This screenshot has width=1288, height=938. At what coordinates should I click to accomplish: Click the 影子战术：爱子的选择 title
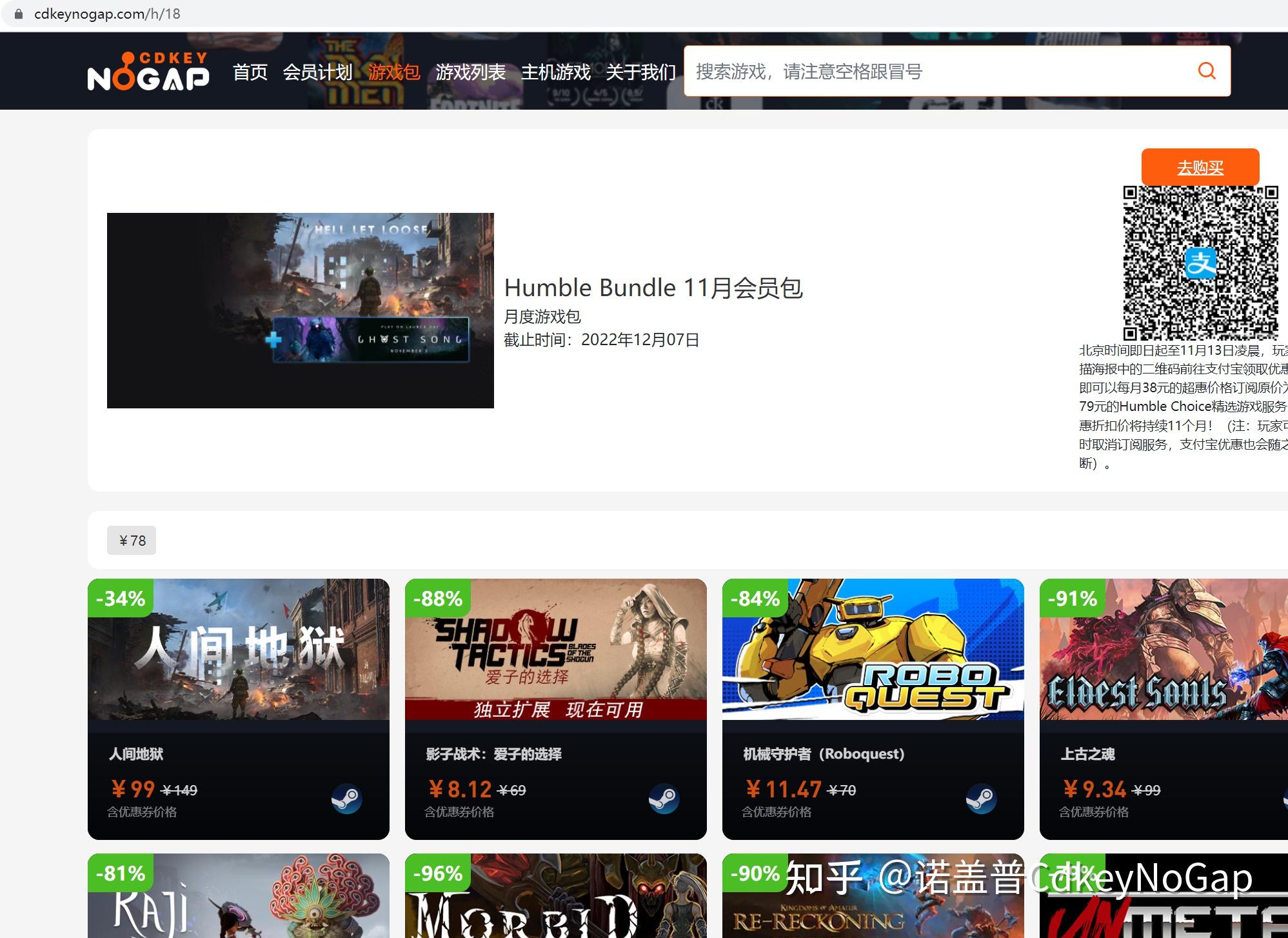[x=493, y=753]
